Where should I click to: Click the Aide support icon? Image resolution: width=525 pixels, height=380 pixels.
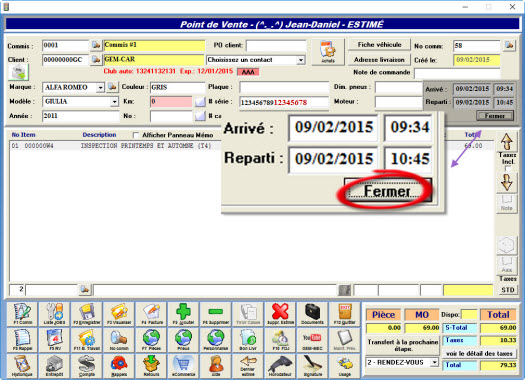(x=216, y=366)
